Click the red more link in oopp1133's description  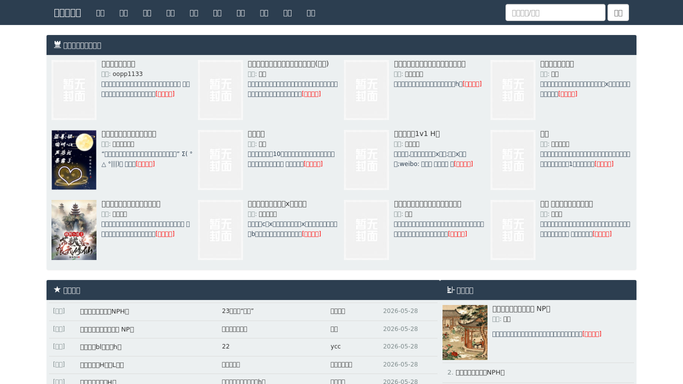[165, 94]
